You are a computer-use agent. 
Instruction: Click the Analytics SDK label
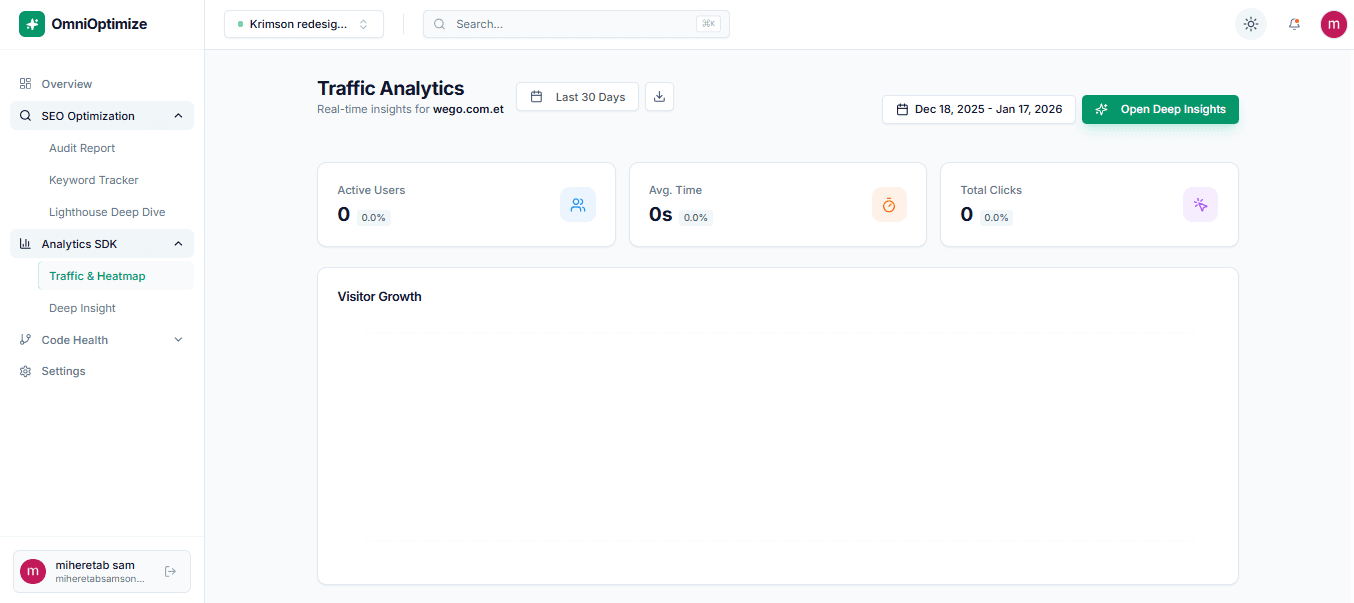(x=80, y=244)
